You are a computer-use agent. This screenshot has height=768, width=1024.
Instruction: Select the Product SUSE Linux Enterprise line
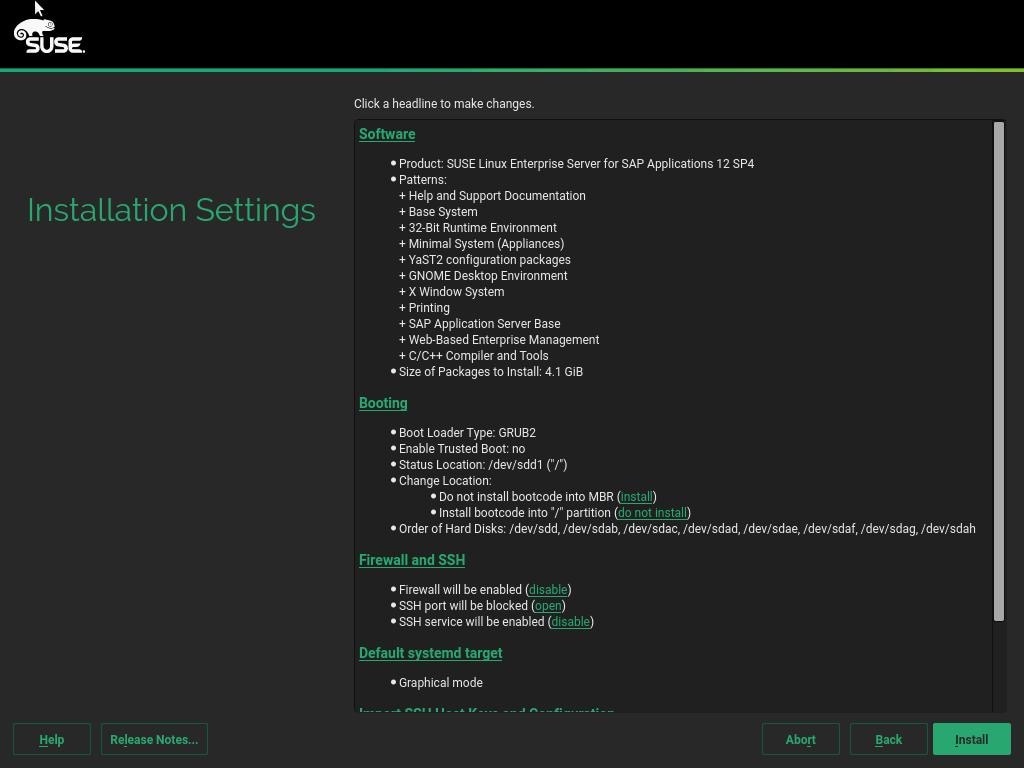576,163
